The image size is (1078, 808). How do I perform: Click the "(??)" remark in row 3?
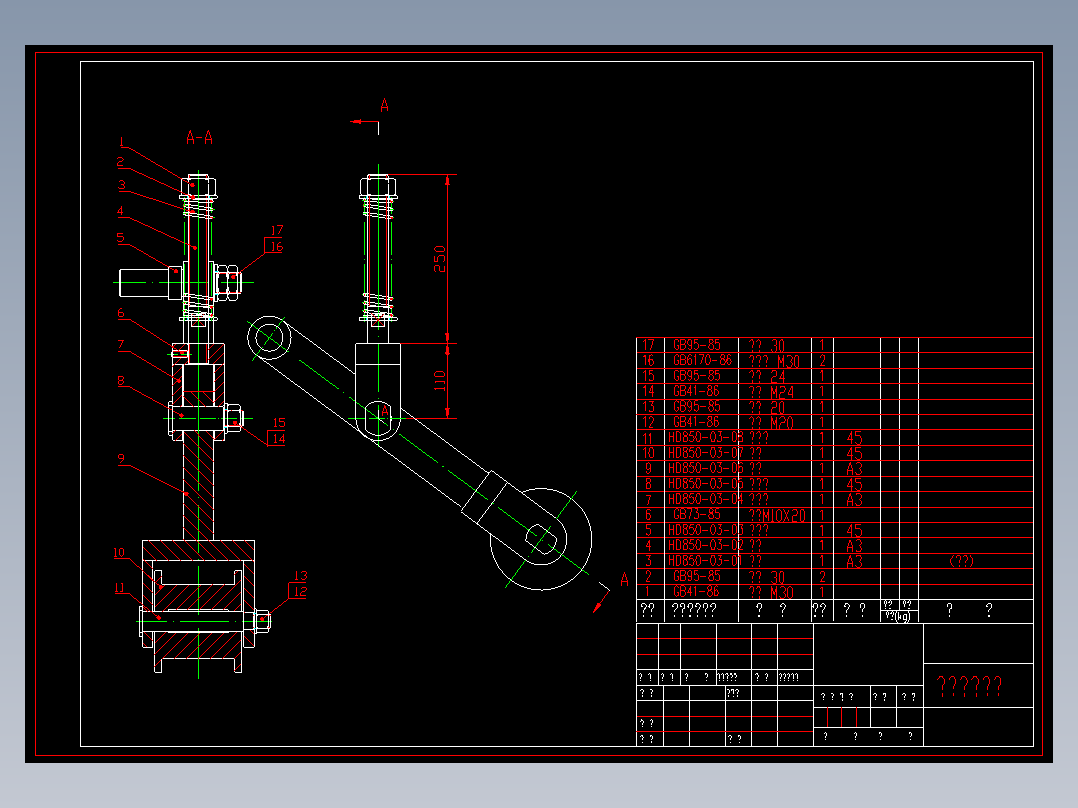(x=961, y=560)
